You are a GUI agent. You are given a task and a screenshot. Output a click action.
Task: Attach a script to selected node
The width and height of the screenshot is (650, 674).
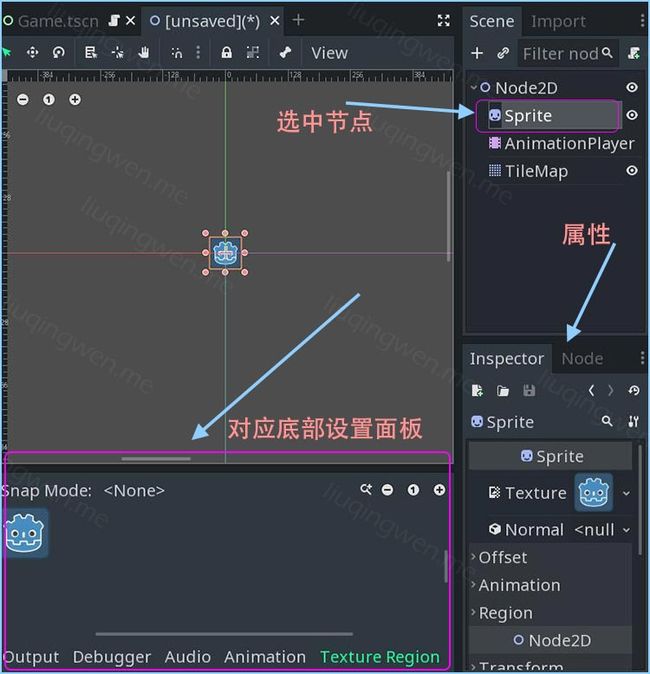click(x=634, y=53)
